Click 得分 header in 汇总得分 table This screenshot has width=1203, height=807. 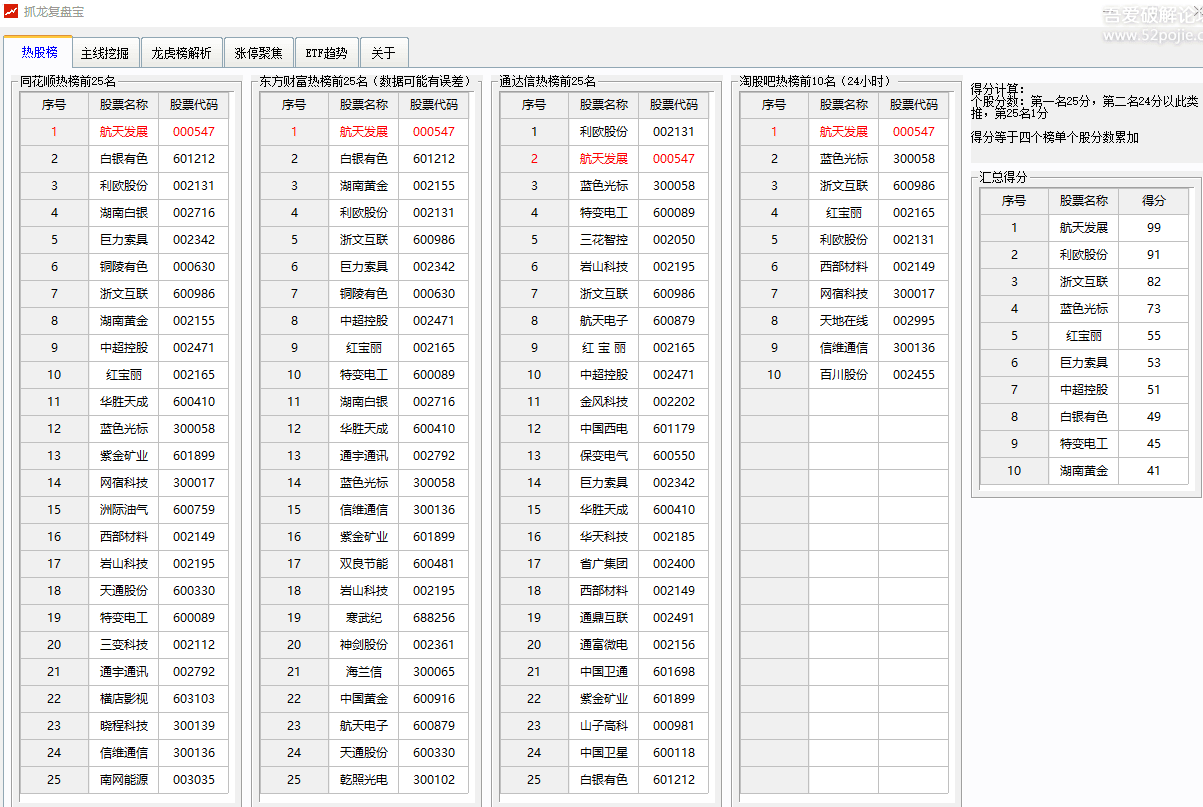click(x=1154, y=200)
